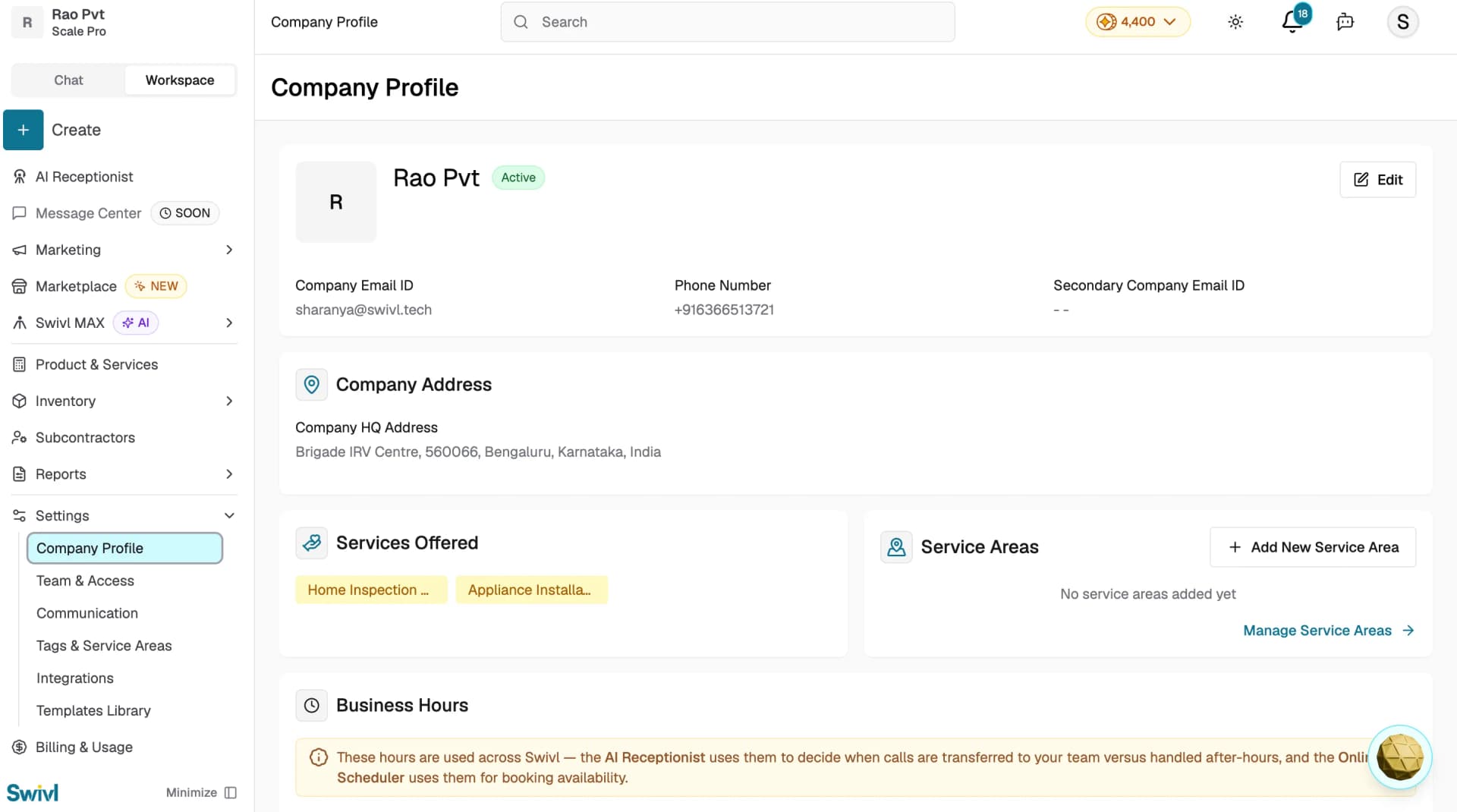The height and width of the screenshot is (812, 1457).
Task: Click the Edit company profile button
Action: (x=1377, y=180)
